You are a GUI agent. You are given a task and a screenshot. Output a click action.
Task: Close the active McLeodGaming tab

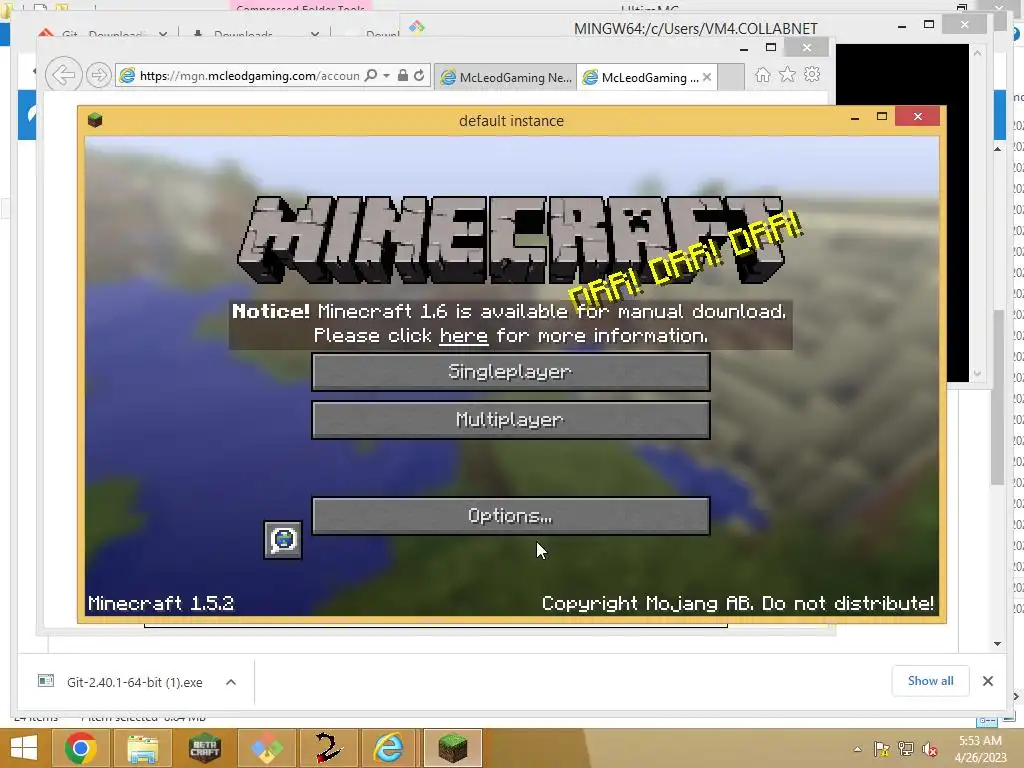pyautogui.click(x=707, y=77)
